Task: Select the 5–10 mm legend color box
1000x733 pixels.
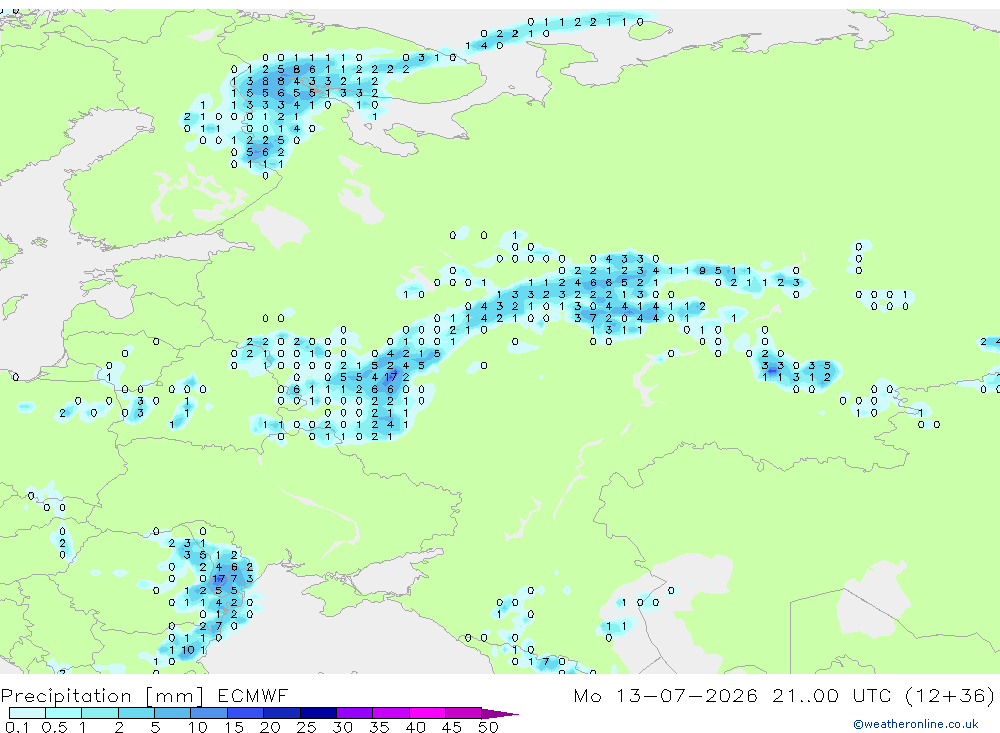Action: pyautogui.click(x=172, y=713)
